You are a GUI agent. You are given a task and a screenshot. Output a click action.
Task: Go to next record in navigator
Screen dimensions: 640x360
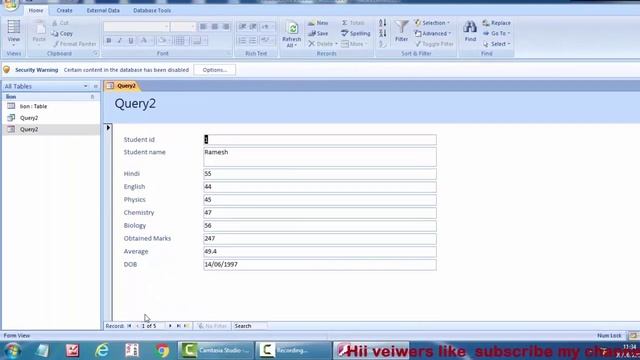pos(170,326)
